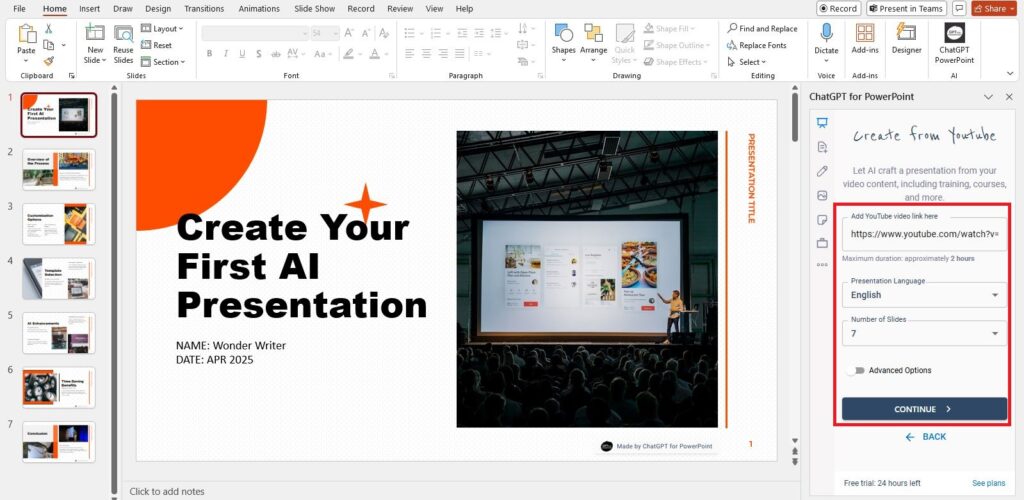Click the image icon in ChatGPT sidebar

822,195
